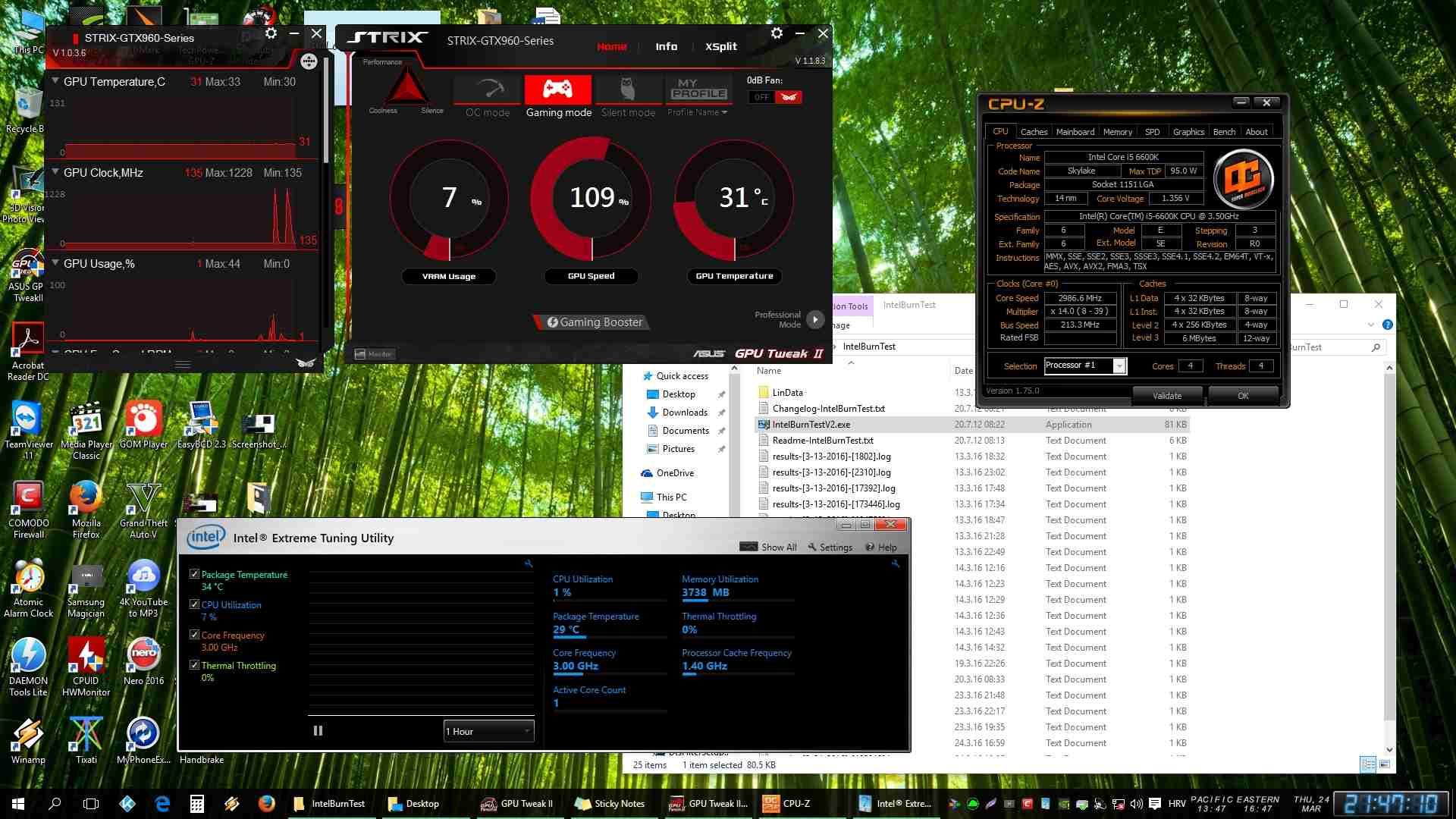Screen dimensions: 1456x819
Task: Uncheck the Package Temperature checkbox
Action: (195, 574)
